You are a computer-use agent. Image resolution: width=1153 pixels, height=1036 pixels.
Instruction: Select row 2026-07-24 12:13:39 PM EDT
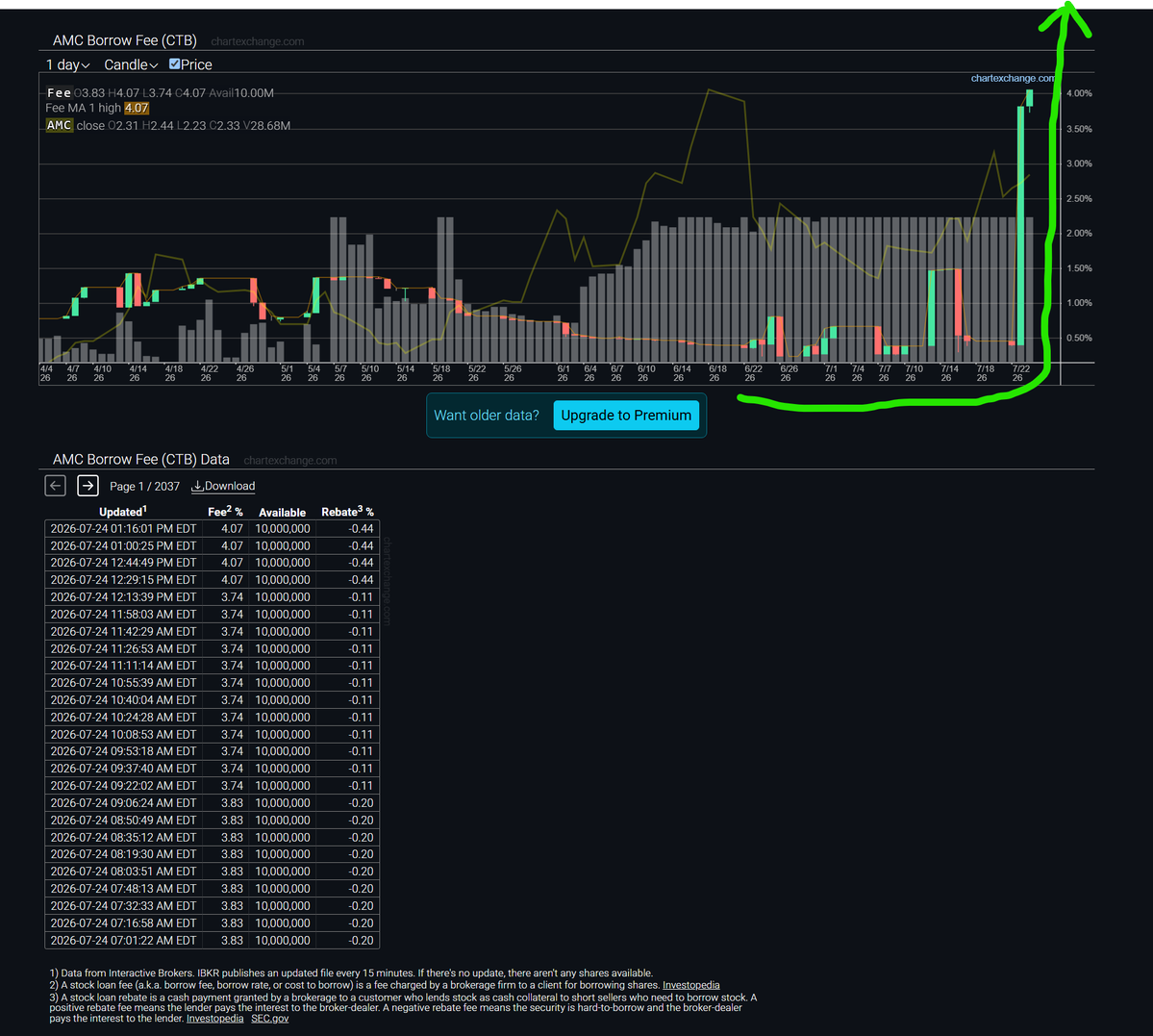[x=212, y=596]
